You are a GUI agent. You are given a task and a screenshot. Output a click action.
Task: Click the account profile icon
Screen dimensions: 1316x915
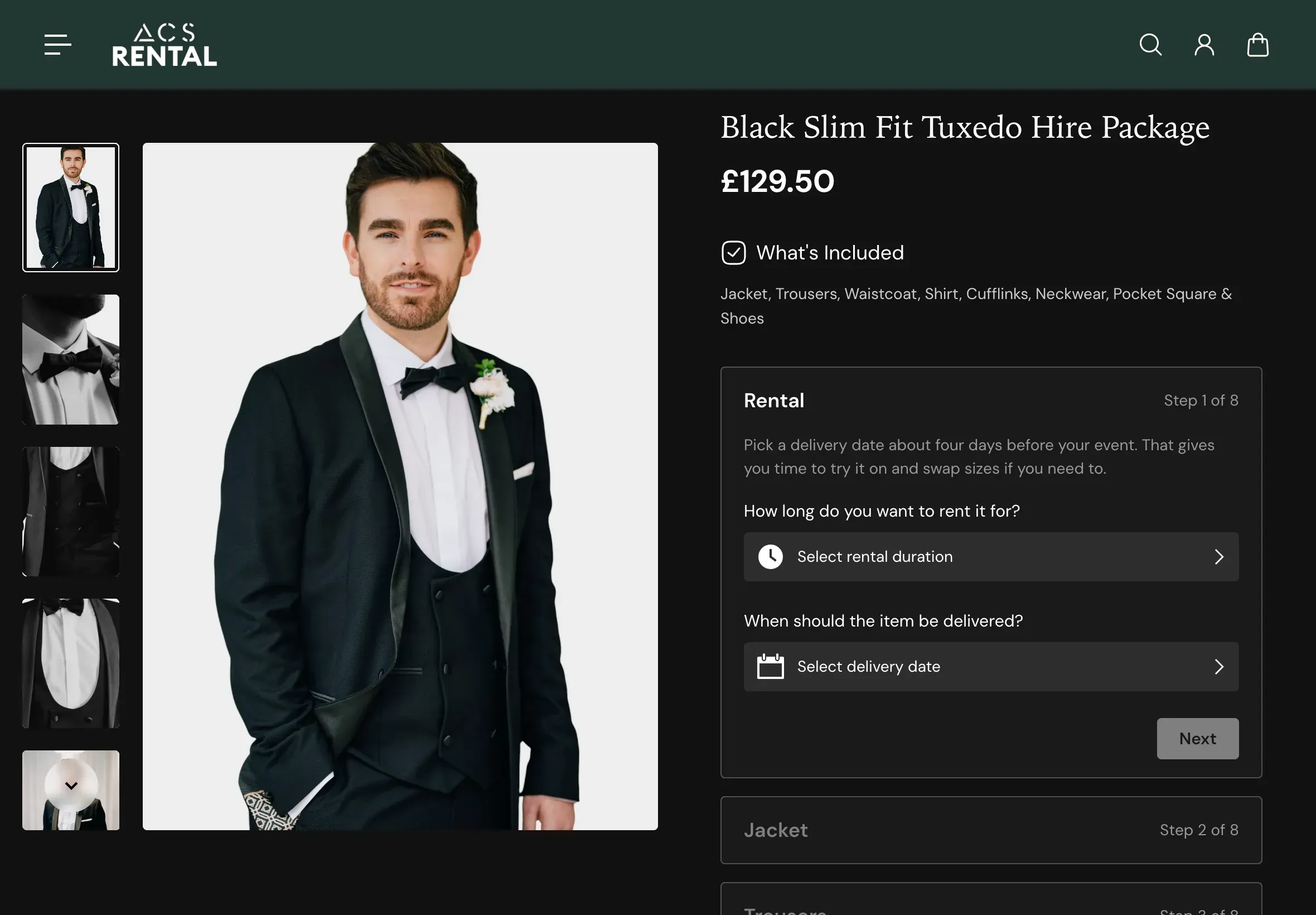[x=1204, y=44]
